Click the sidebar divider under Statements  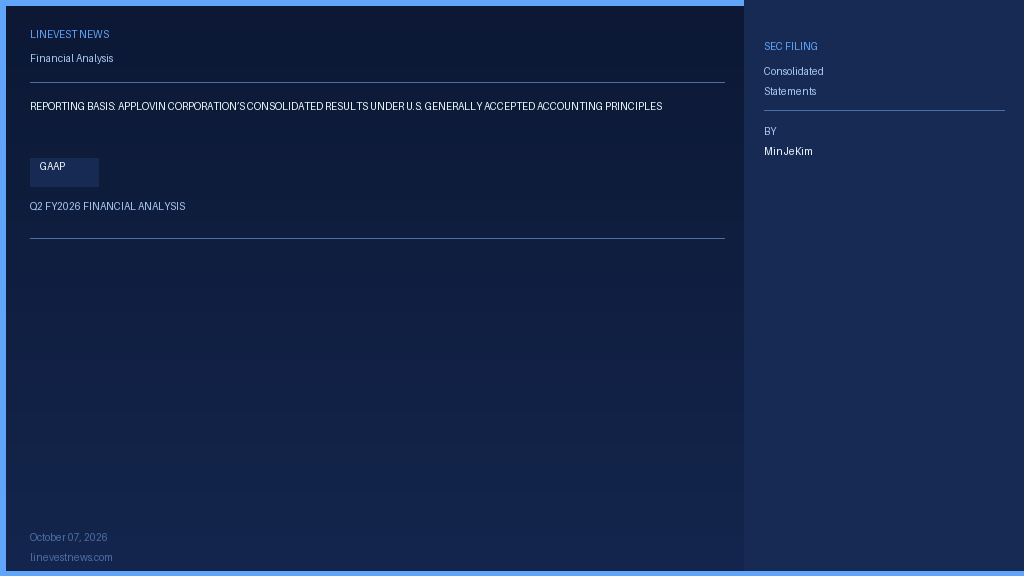(x=884, y=110)
